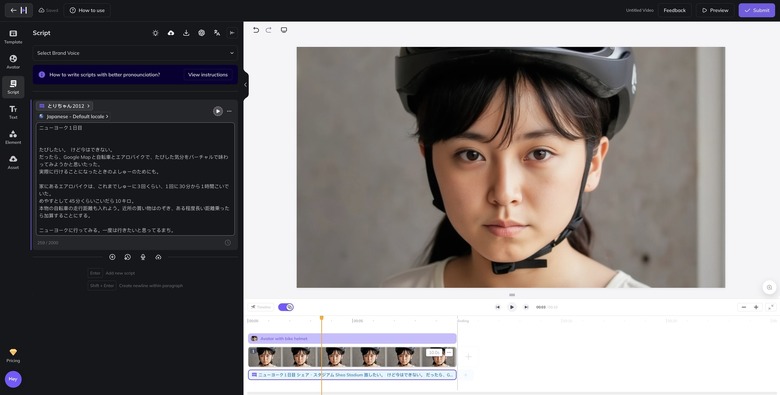Click the collapse script panel icon button

click(x=232, y=33)
